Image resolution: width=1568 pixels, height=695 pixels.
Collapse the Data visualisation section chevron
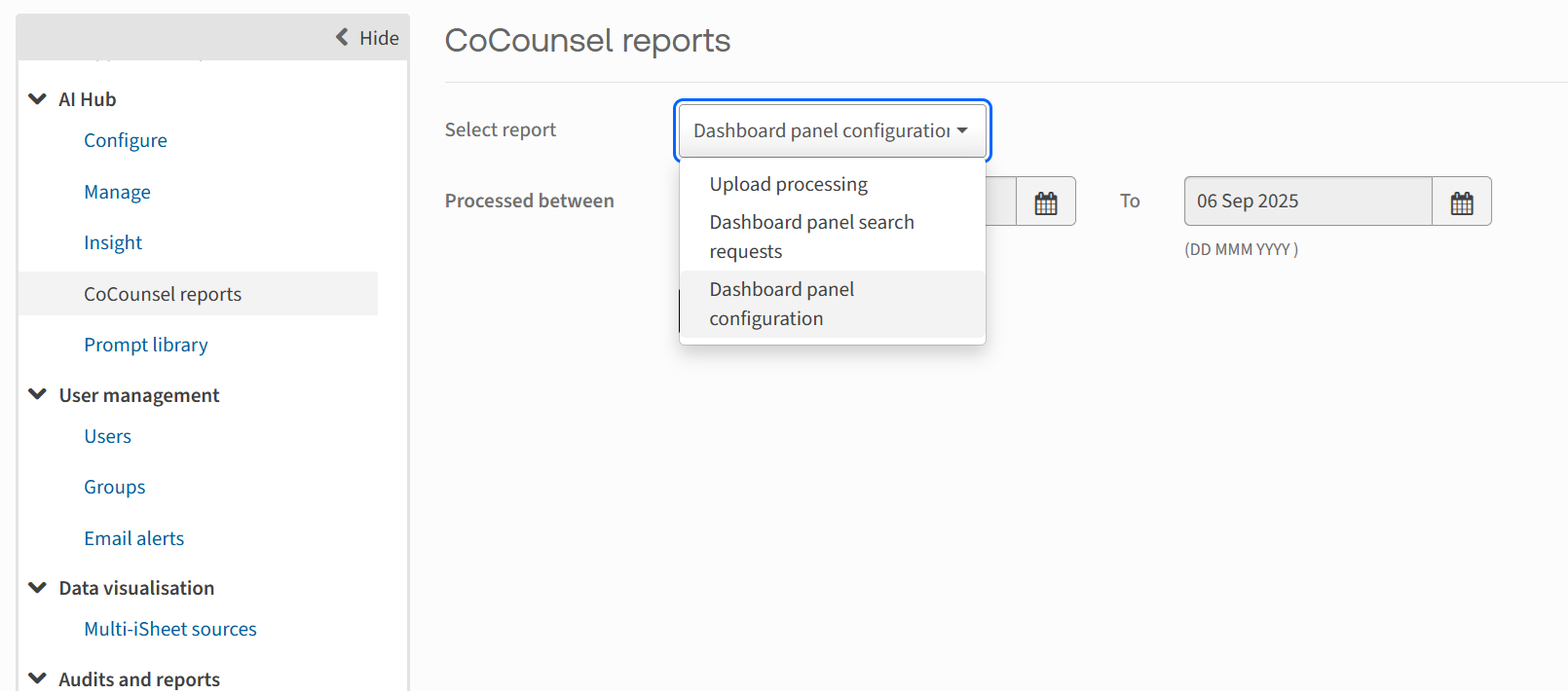point(38,588)
